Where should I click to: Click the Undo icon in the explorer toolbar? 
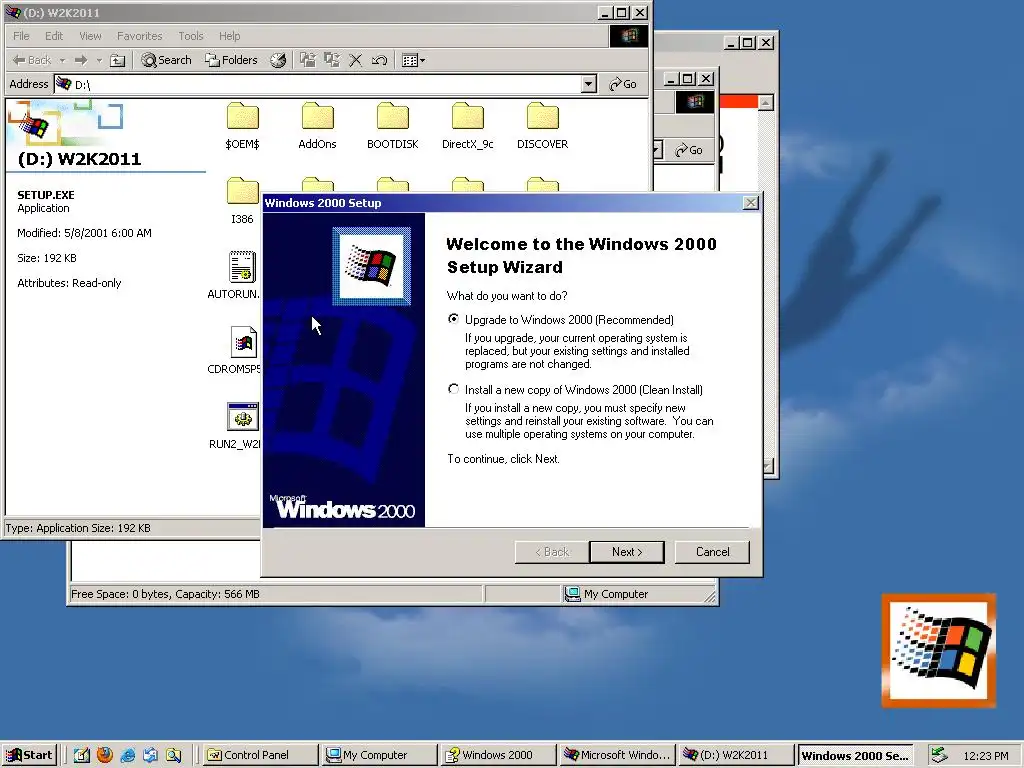(x=379, y=60)
